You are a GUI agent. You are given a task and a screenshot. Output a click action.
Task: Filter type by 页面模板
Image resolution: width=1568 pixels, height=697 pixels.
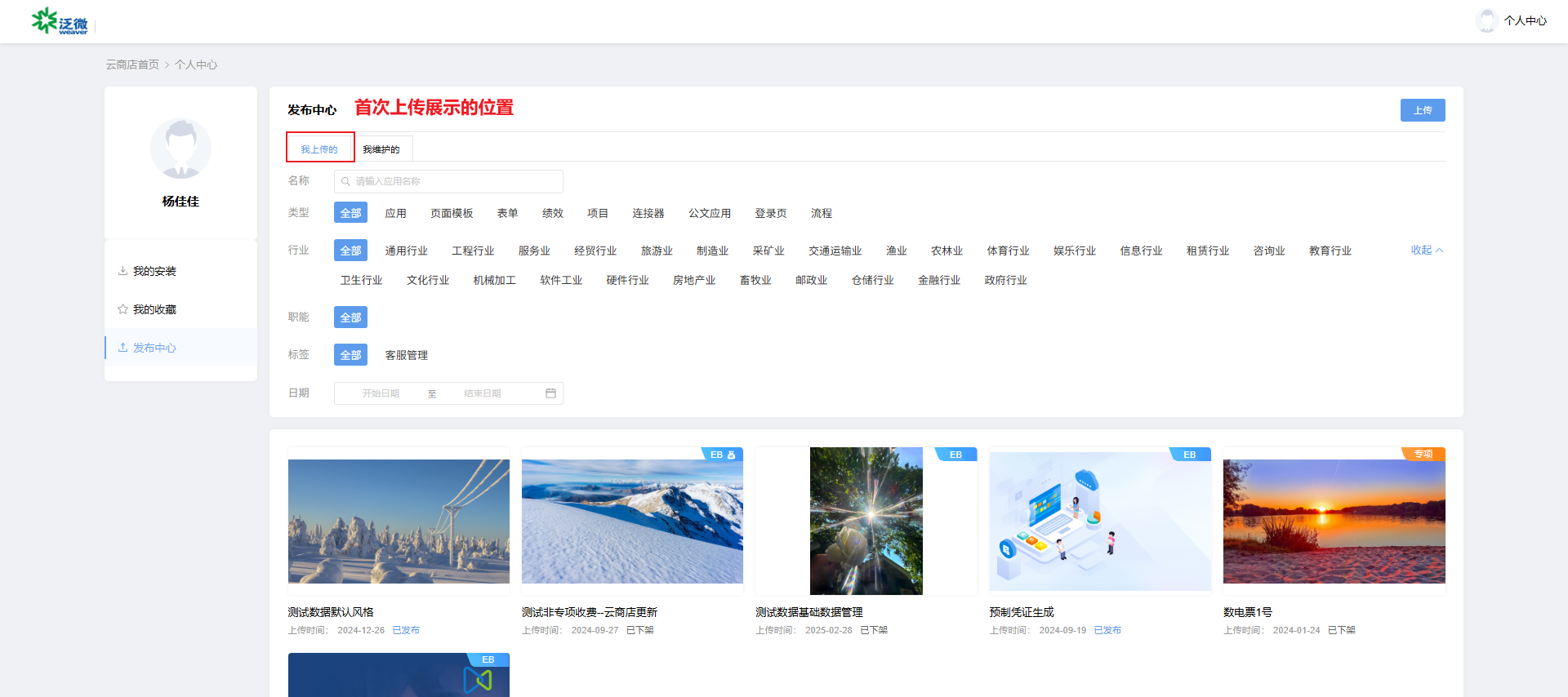tap(452, 213)
